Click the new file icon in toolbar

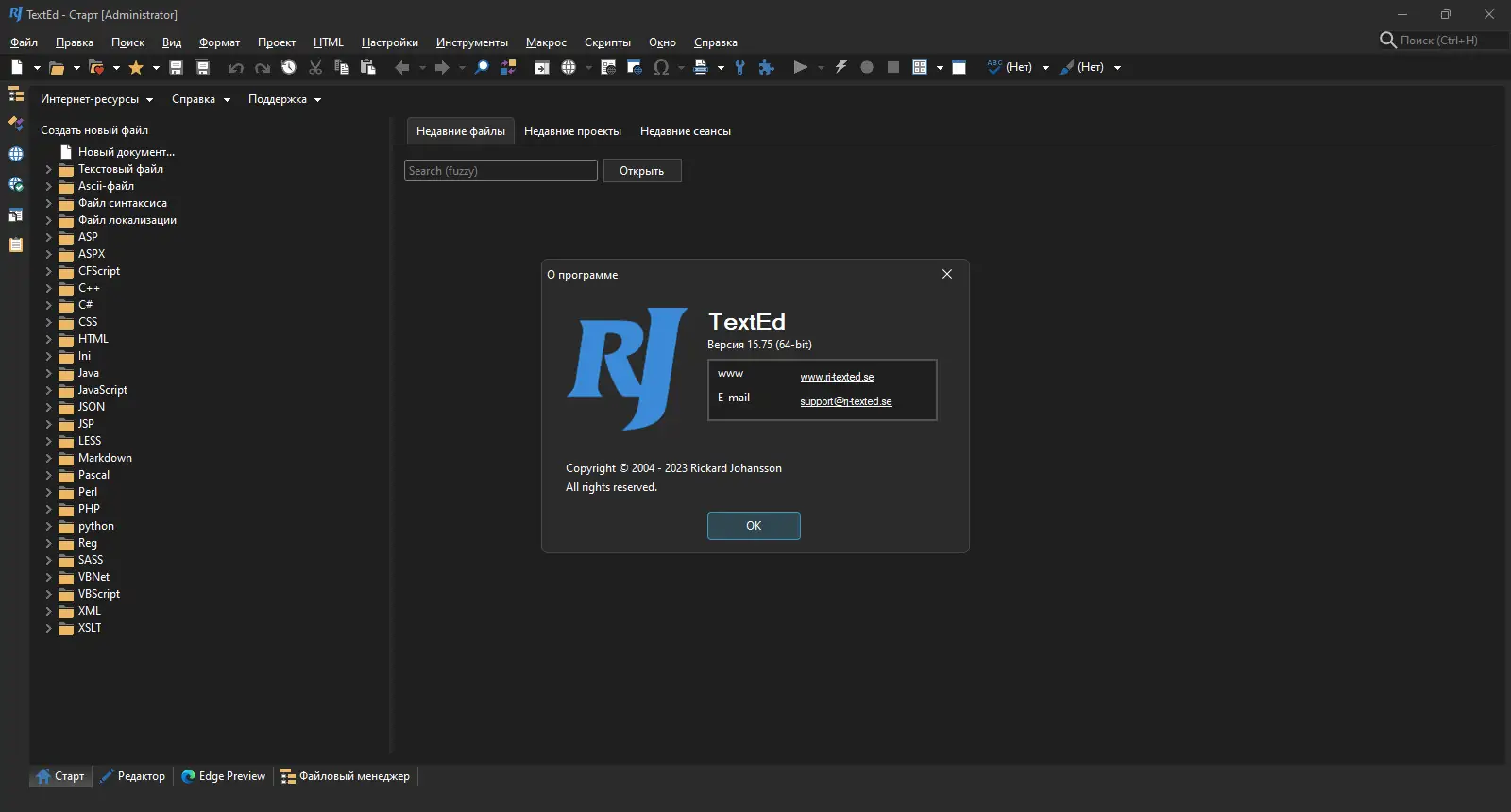[x=17, y=67]
